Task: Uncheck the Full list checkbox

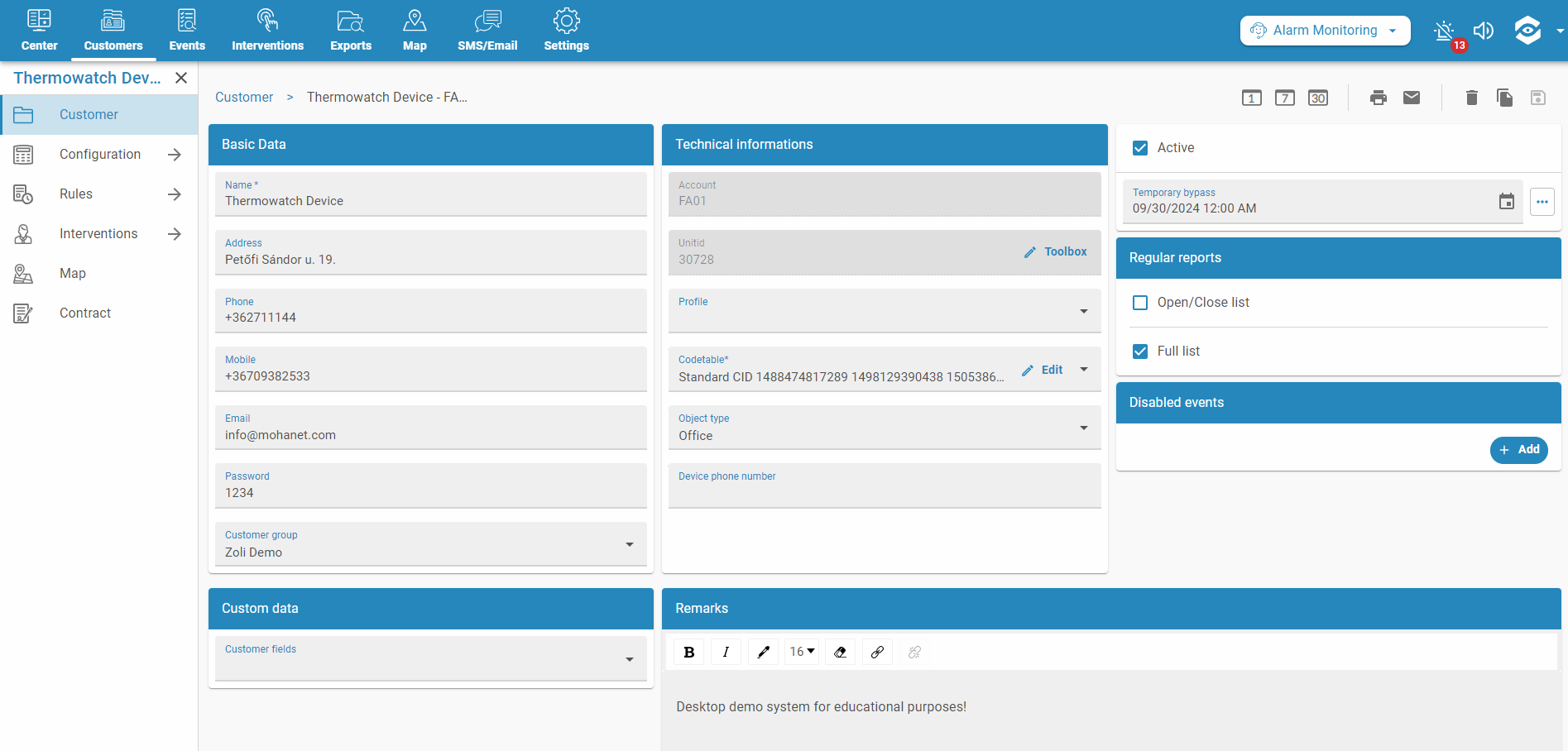Action: (x=1140, y=352)
